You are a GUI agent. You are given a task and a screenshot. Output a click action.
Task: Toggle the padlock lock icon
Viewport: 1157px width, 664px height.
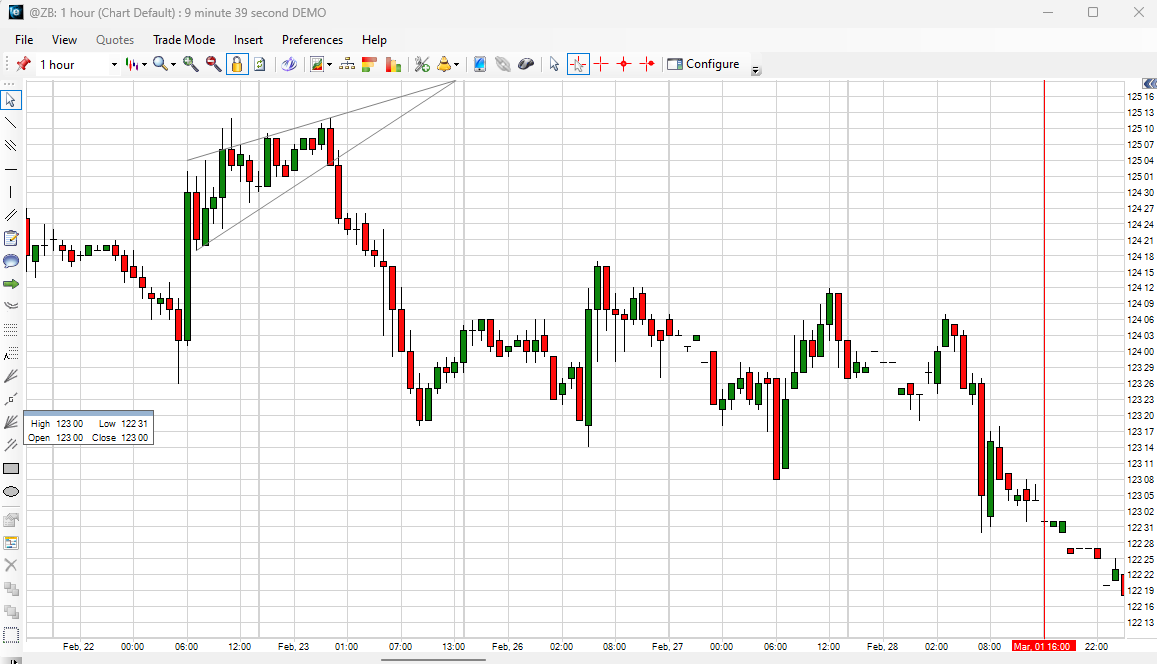(x=237, y=64)
